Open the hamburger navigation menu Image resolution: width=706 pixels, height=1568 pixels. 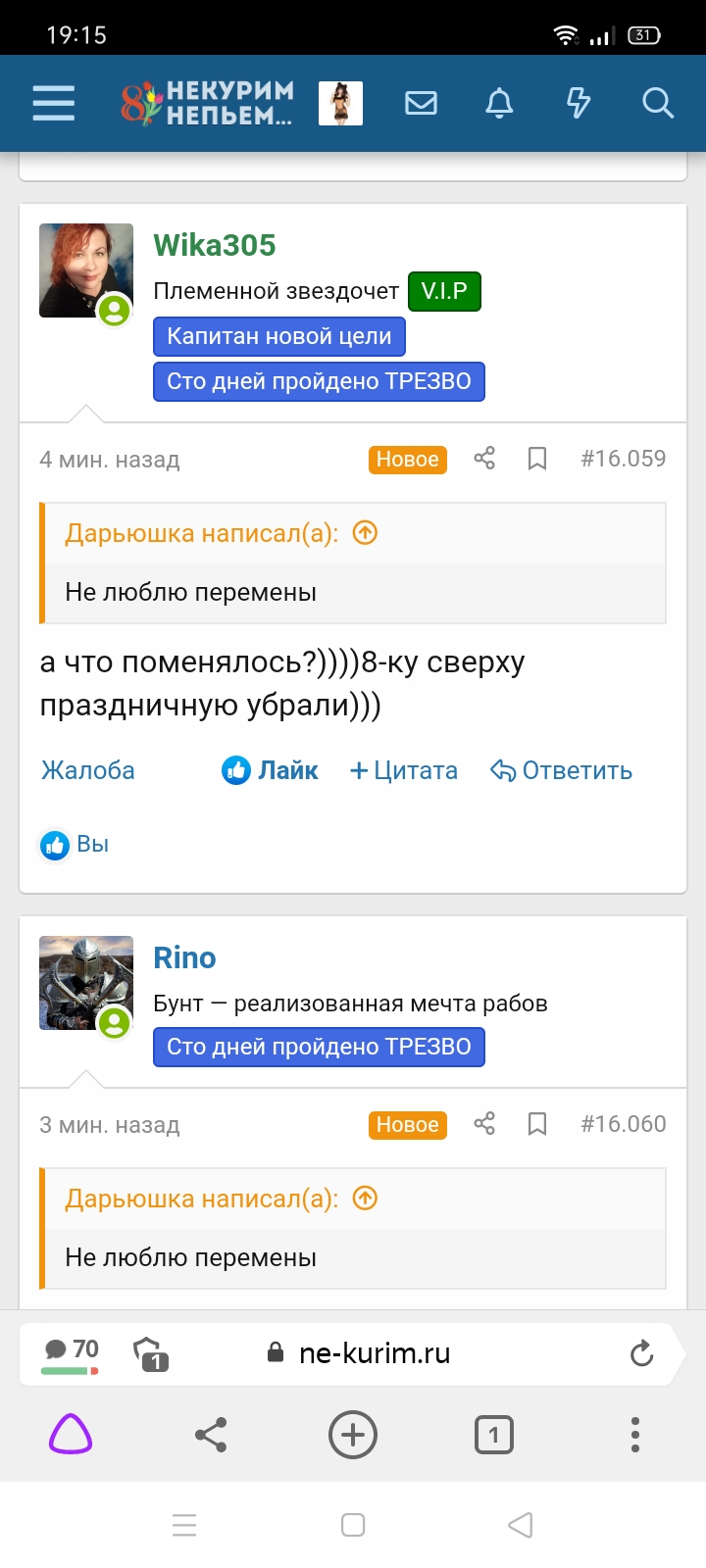tap(53, 103)
